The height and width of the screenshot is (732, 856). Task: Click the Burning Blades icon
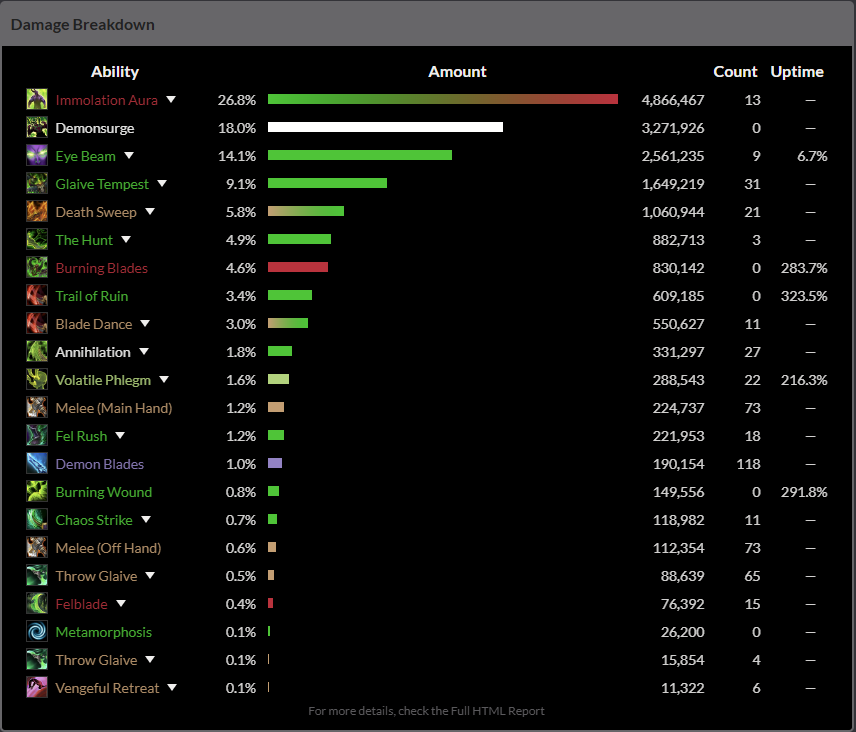[x=37, y=268]
